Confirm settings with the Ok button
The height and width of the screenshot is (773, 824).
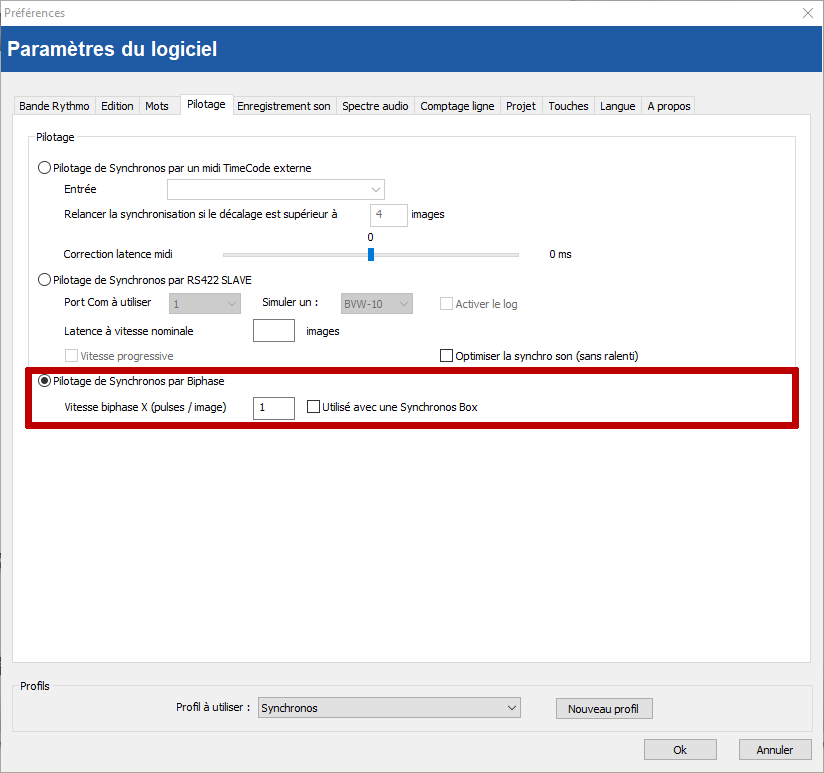pyautogui.click(x=680, y=750)
